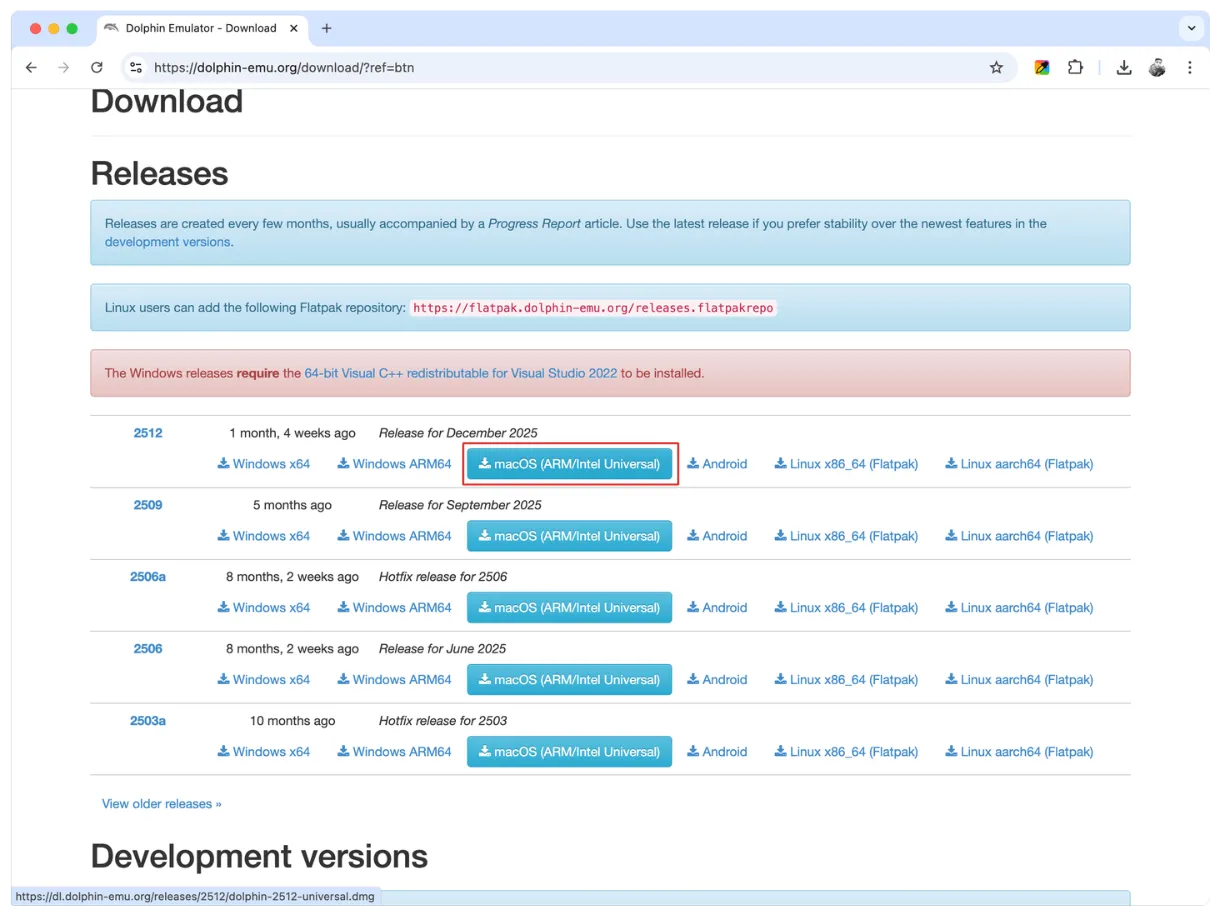
Task: Open the user profile avatar
Action: [1157, 67]
